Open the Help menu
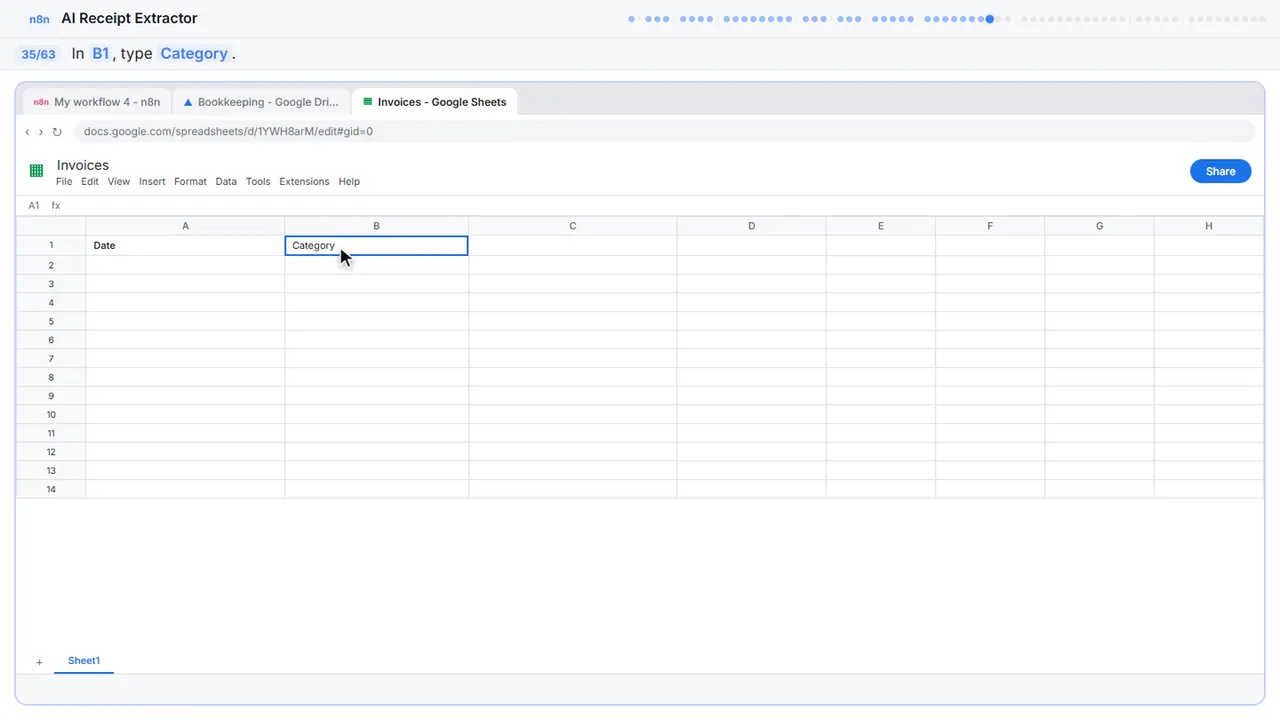This screenshot has height=720, width=1280. tap(349, 182)
